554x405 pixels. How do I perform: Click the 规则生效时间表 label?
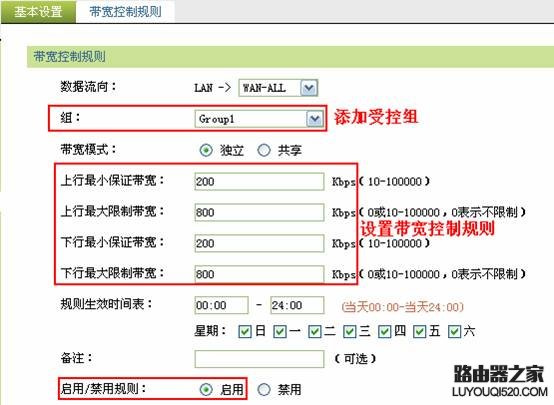coord(106,304)
